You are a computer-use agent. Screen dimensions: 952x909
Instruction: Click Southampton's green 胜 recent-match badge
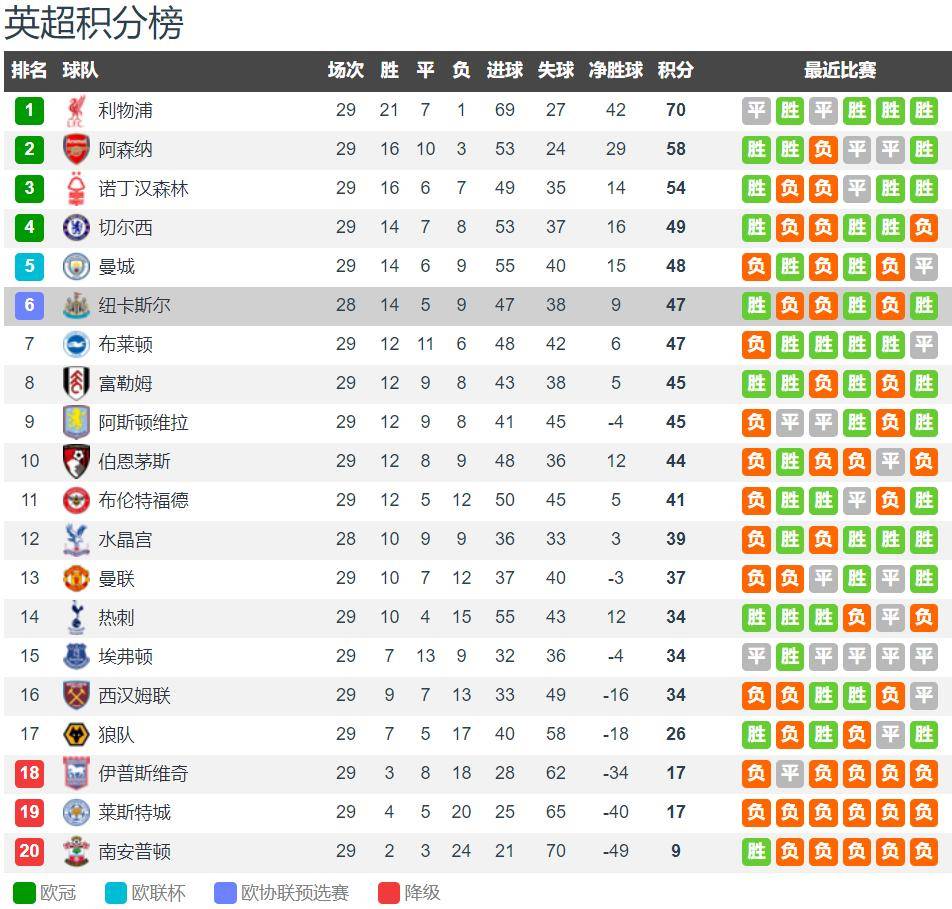pyautogui.click(x=756, y=851)
